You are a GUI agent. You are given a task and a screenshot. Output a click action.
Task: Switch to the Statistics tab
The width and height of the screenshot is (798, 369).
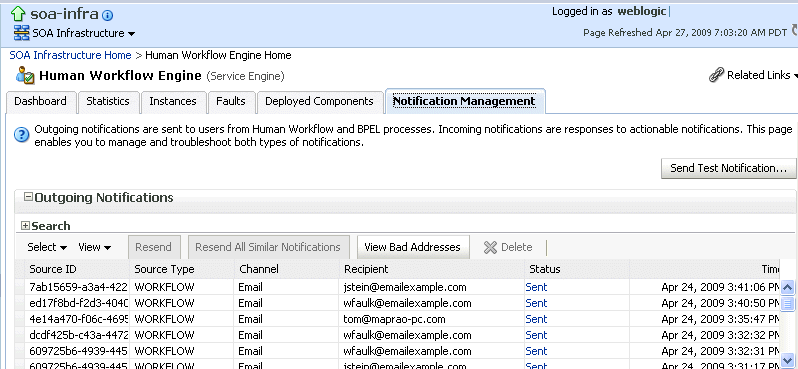coord(108,101)
